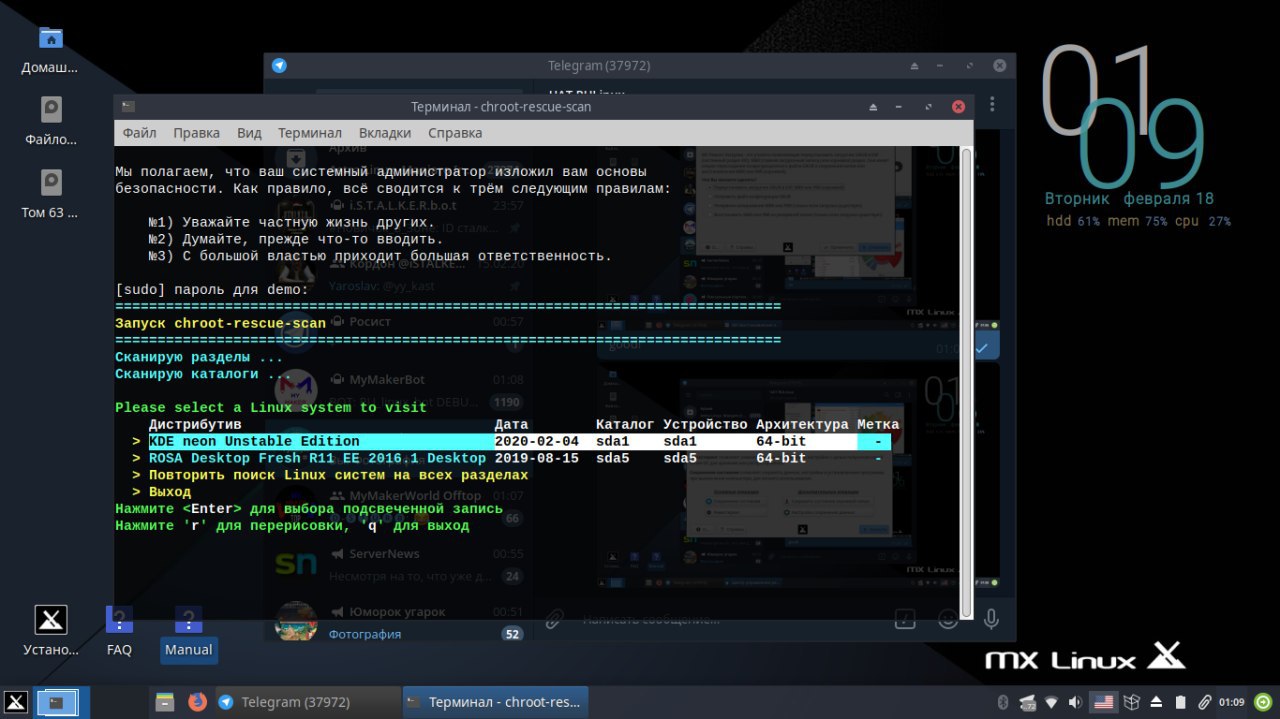Open the MyMakerBot chat in Telegram

(400, 390)
